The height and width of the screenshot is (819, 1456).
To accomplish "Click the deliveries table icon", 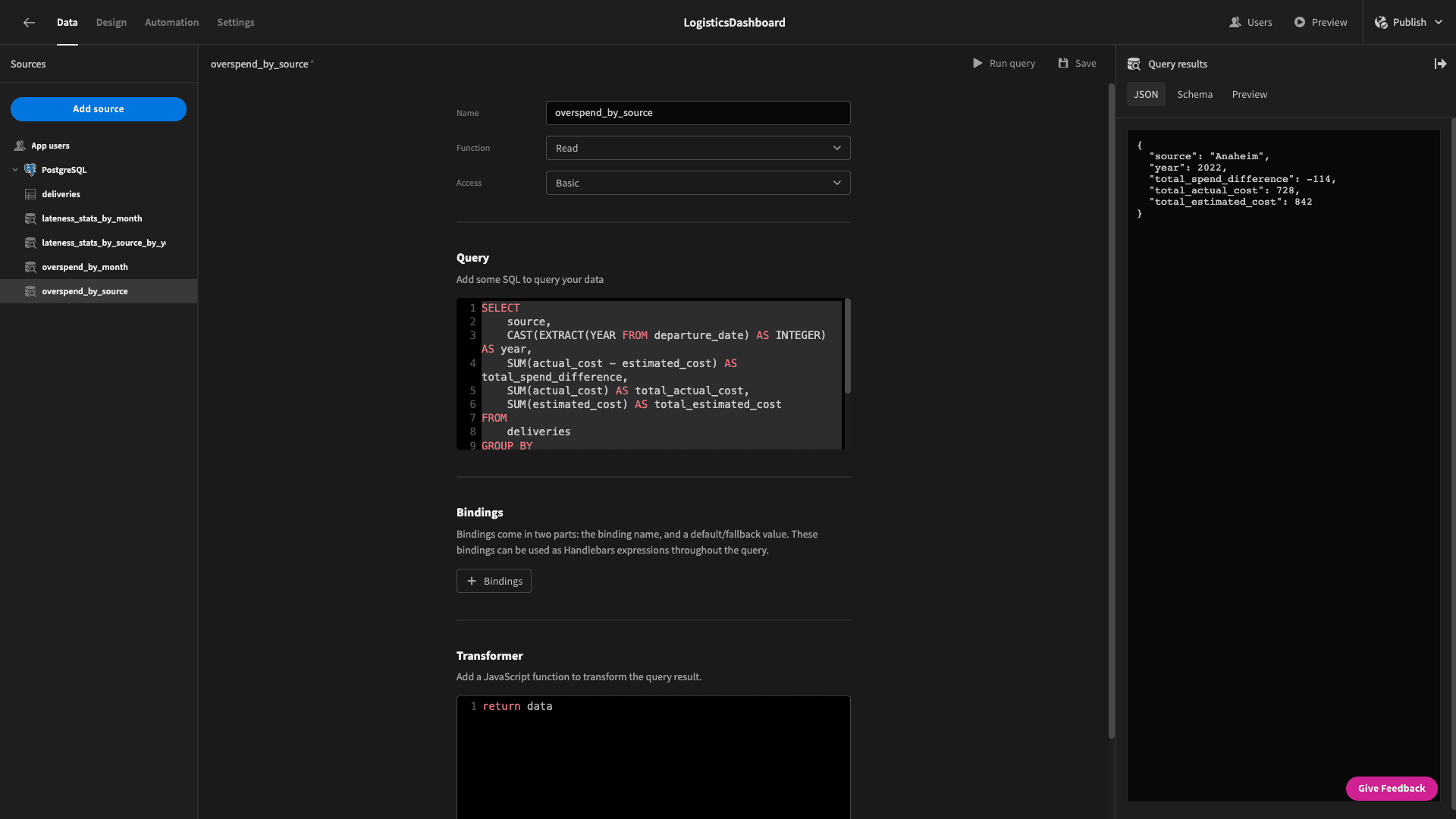I will pyautogui.click(x=30, y=194).
